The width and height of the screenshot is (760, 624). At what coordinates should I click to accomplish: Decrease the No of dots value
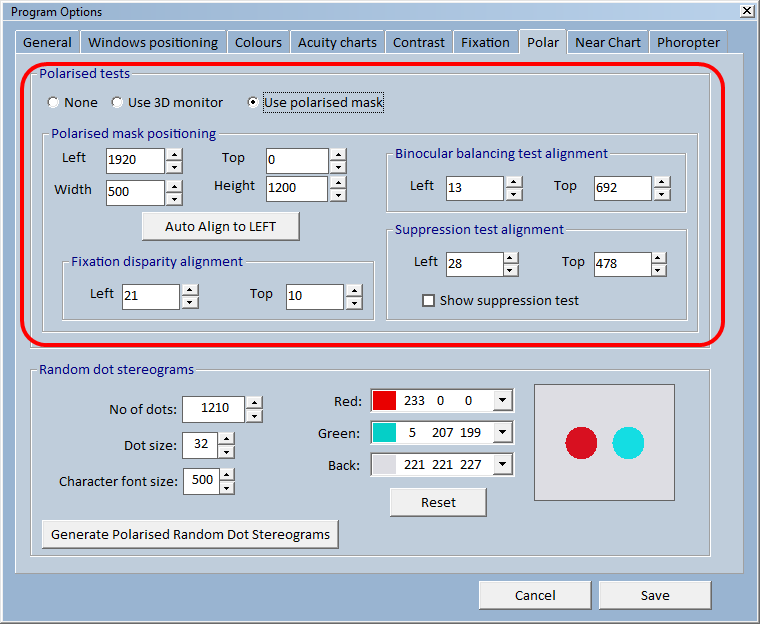pyautogui.click(x=254, y=416)
